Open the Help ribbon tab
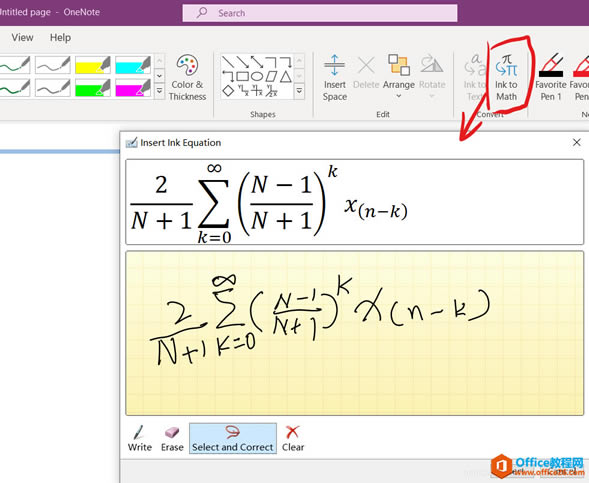The height and width of the screenshot is (483, 589). tap(60, 38)
